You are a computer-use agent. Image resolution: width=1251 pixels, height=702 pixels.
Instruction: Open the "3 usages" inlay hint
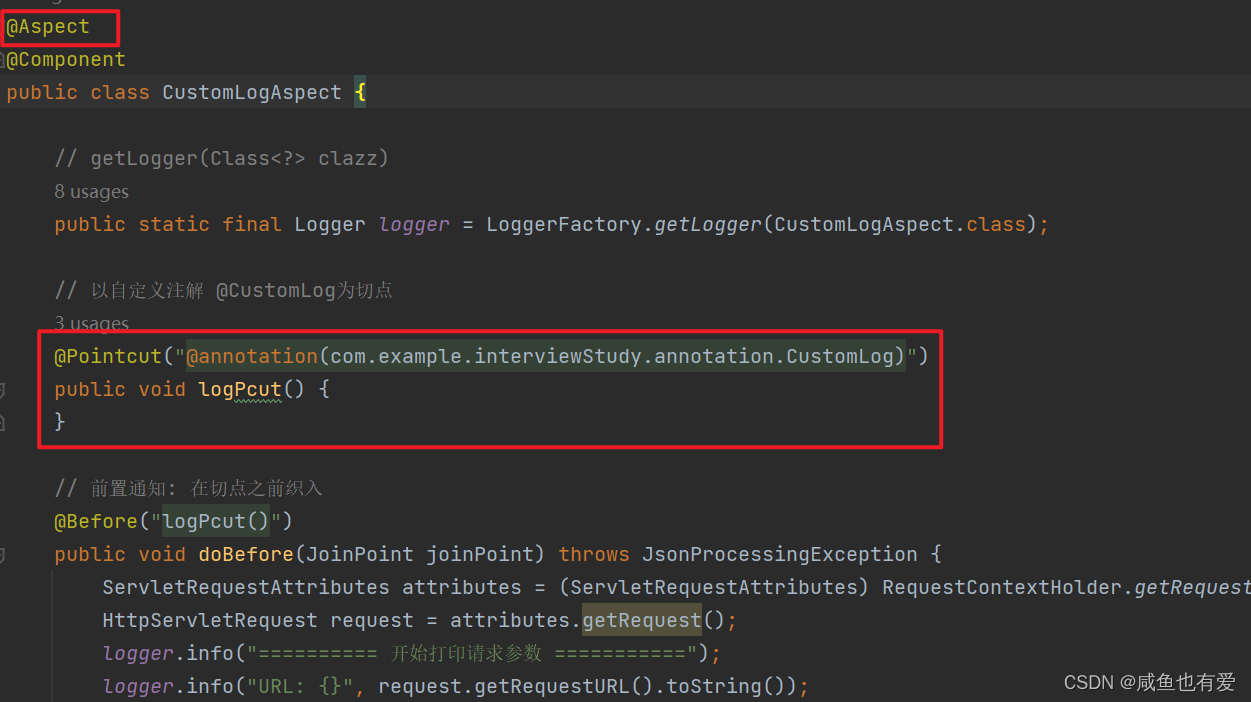[91, 323]
